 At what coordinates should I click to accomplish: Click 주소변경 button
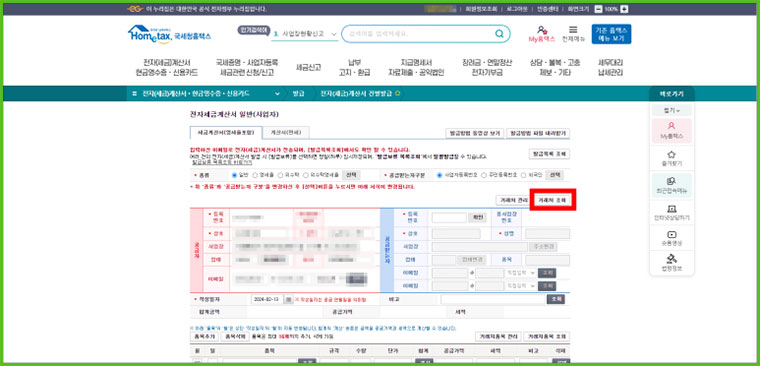click(543, 247)
